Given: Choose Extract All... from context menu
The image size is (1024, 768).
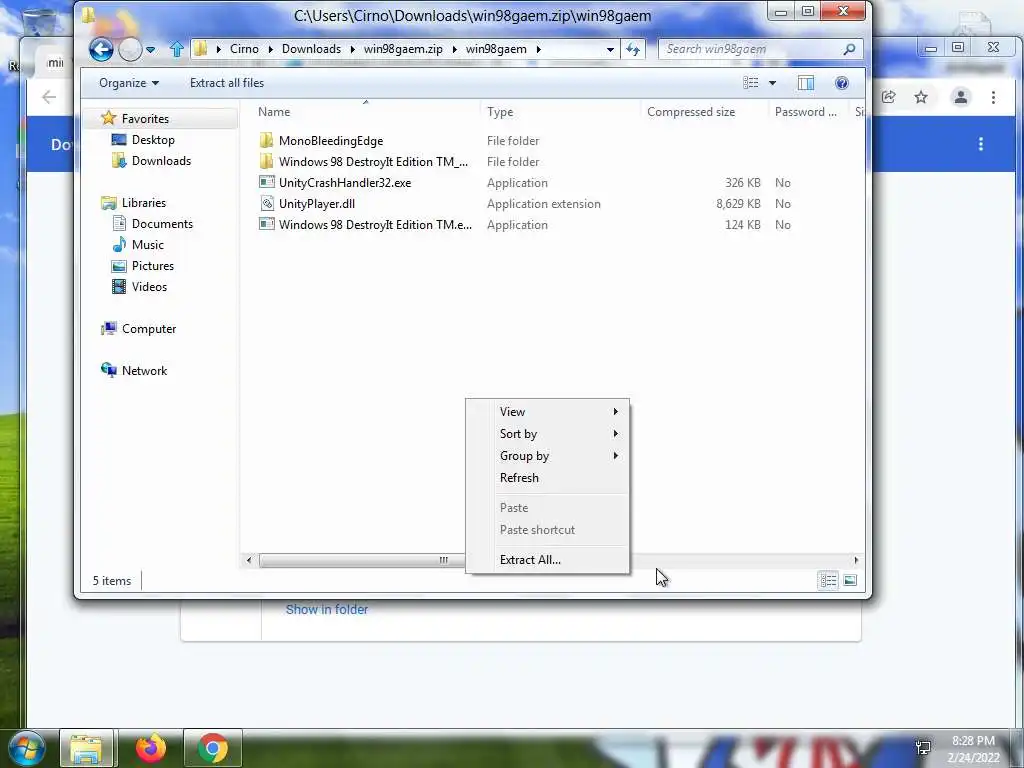Looking at the screenshot, I should click(x=547, y=560).
